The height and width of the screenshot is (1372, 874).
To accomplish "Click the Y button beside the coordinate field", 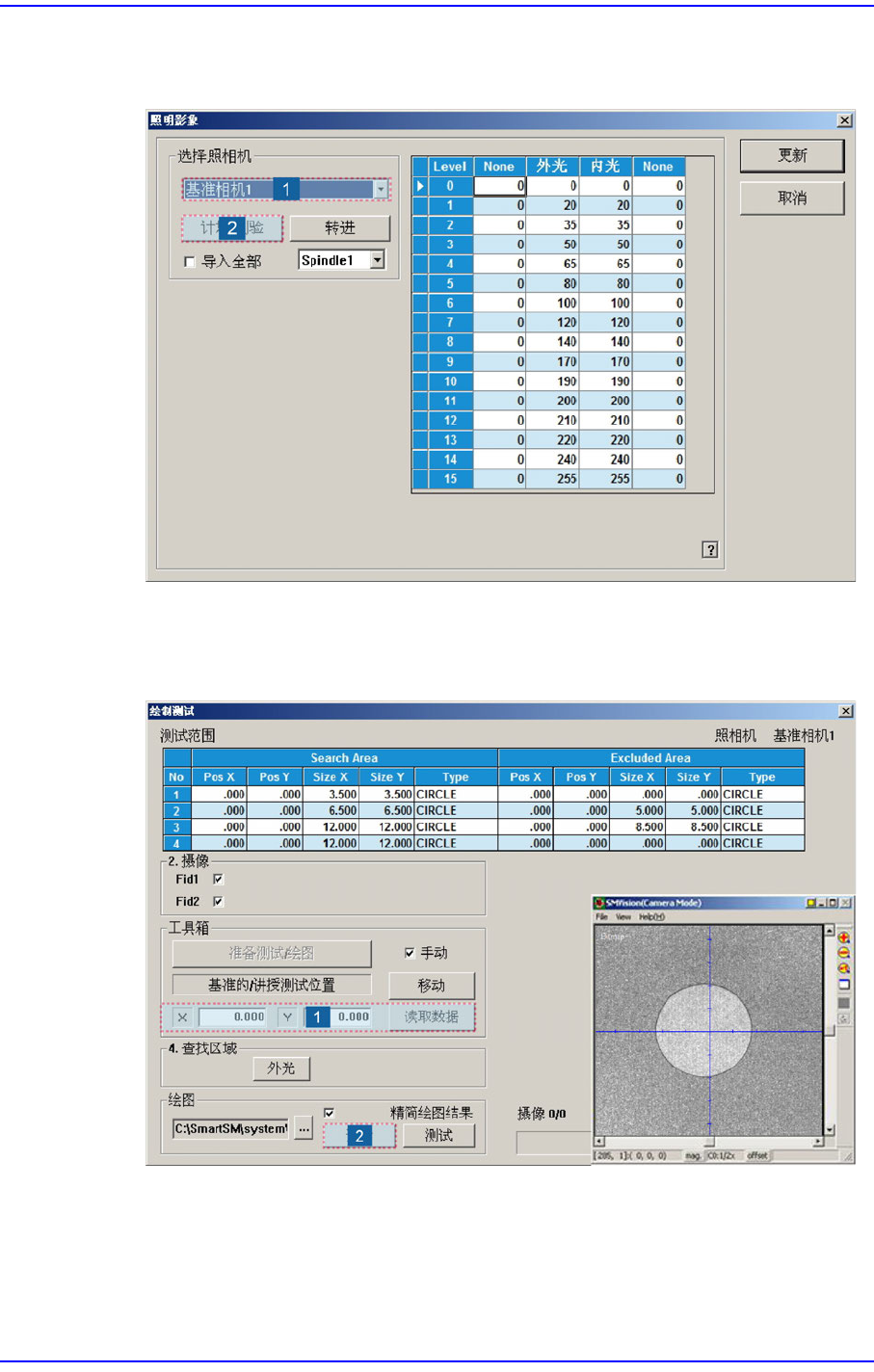I will coord(287,1017).
